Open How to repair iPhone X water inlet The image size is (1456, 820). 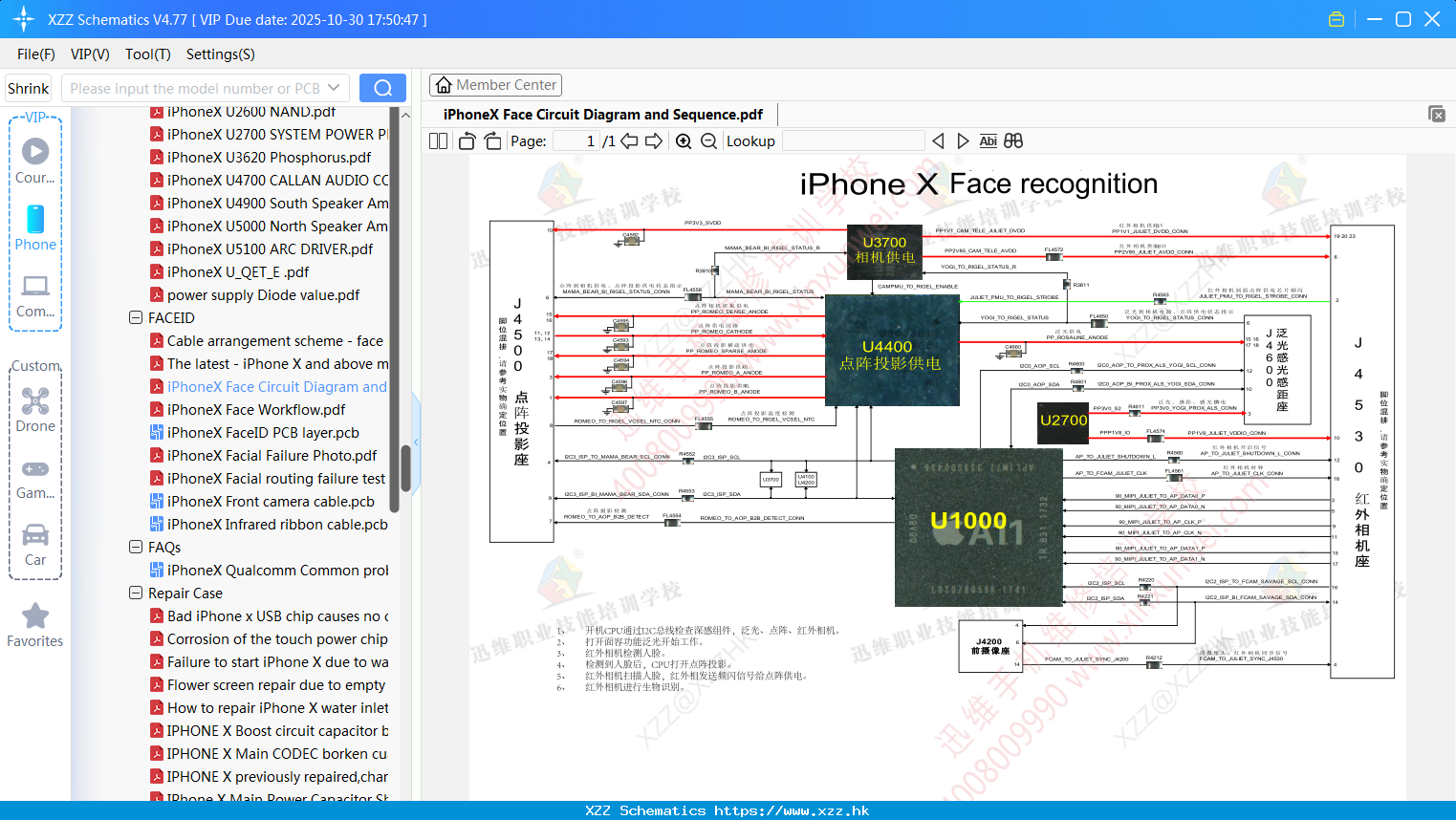pos(270,708)
